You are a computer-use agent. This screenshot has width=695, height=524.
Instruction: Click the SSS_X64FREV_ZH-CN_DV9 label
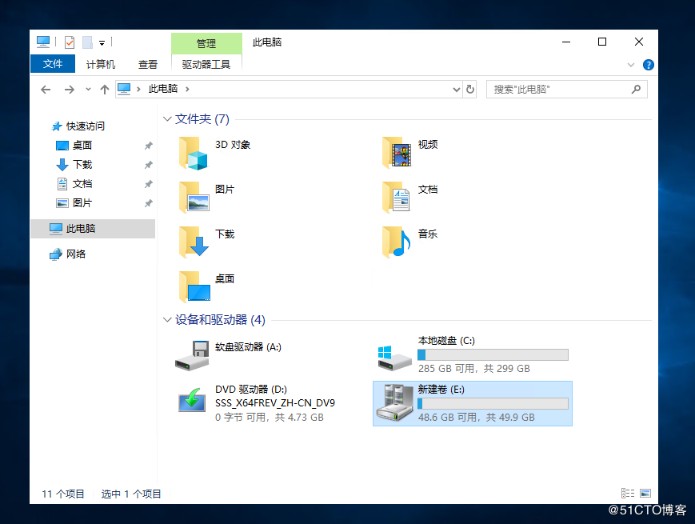pyautogui.click(x=275, y=403)
